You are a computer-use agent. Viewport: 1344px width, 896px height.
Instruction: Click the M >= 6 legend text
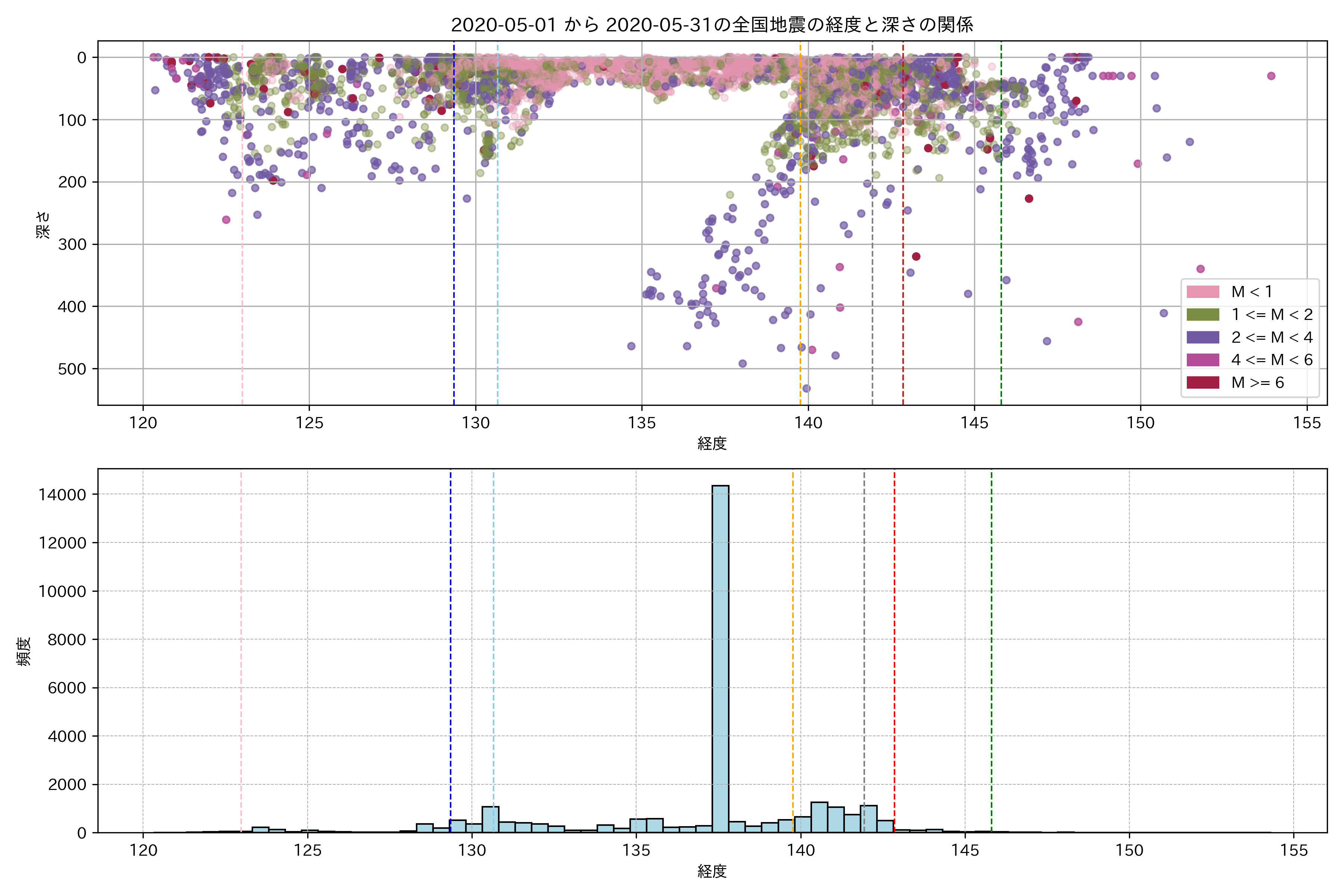coord(1257,383)
